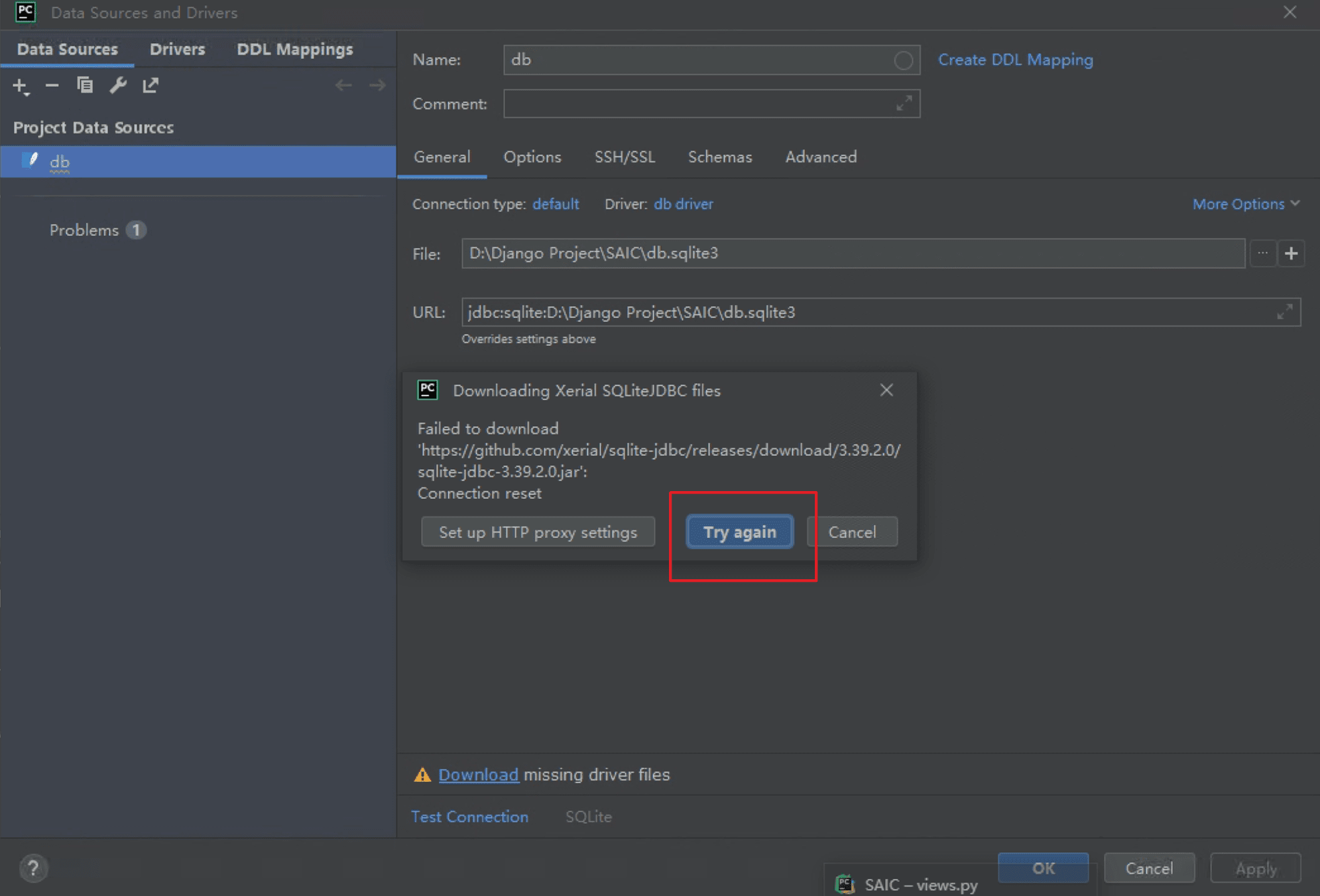Click inside the URL input field

pyautogui.click(x=862, y=312)
